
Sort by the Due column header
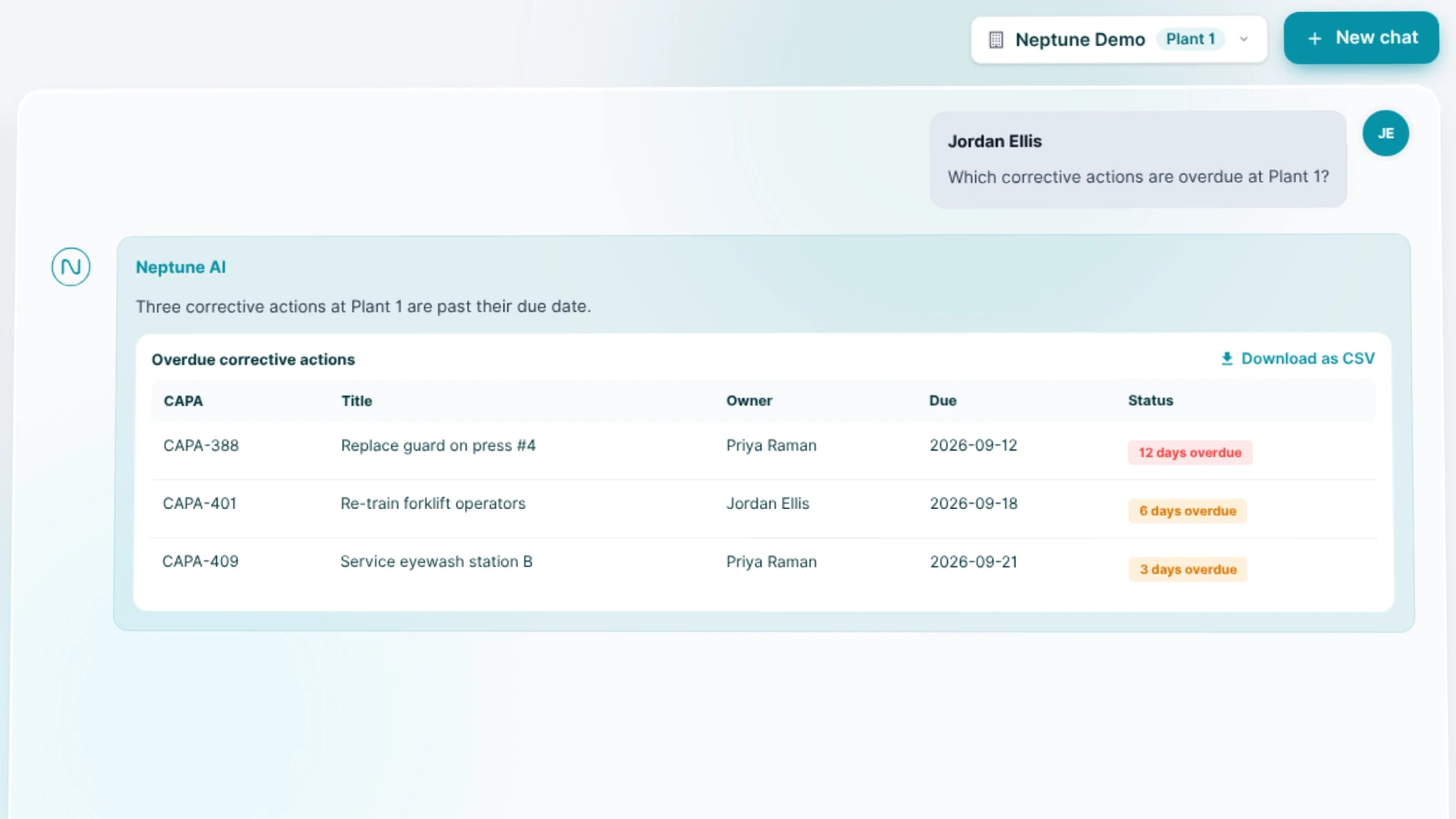click(x=943, y=400)
